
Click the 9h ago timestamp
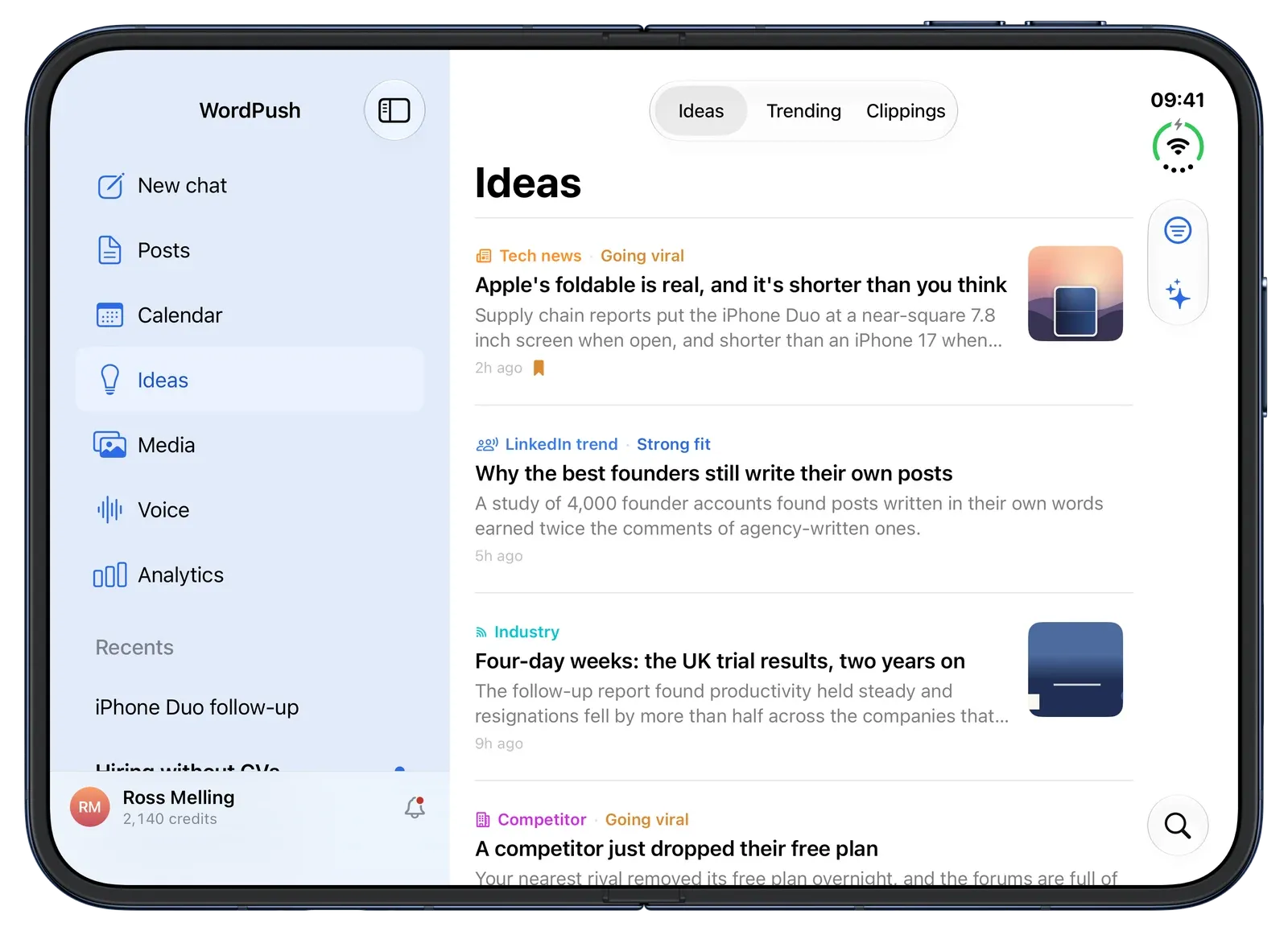499,743
